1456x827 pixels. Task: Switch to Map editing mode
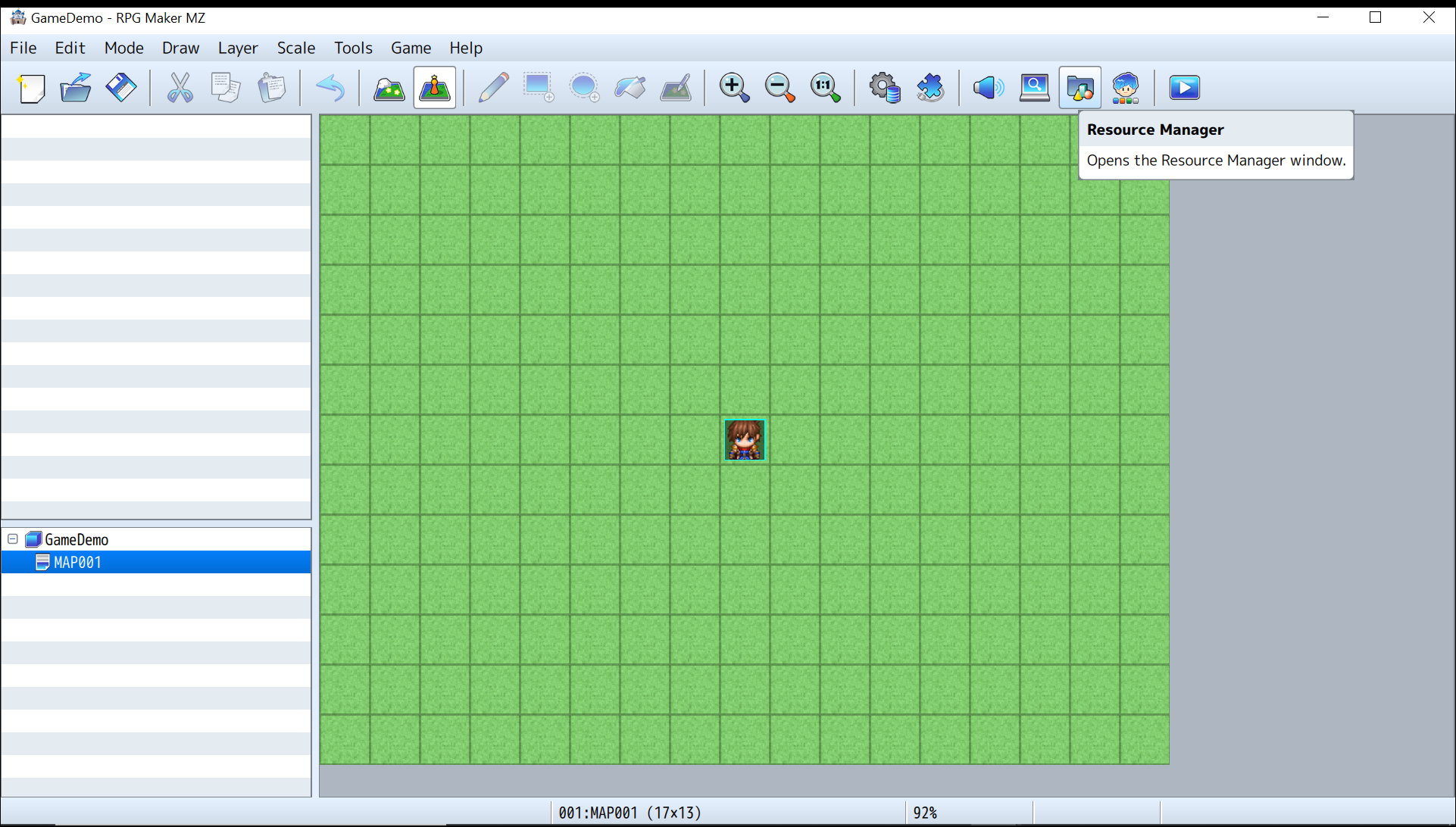389,87
